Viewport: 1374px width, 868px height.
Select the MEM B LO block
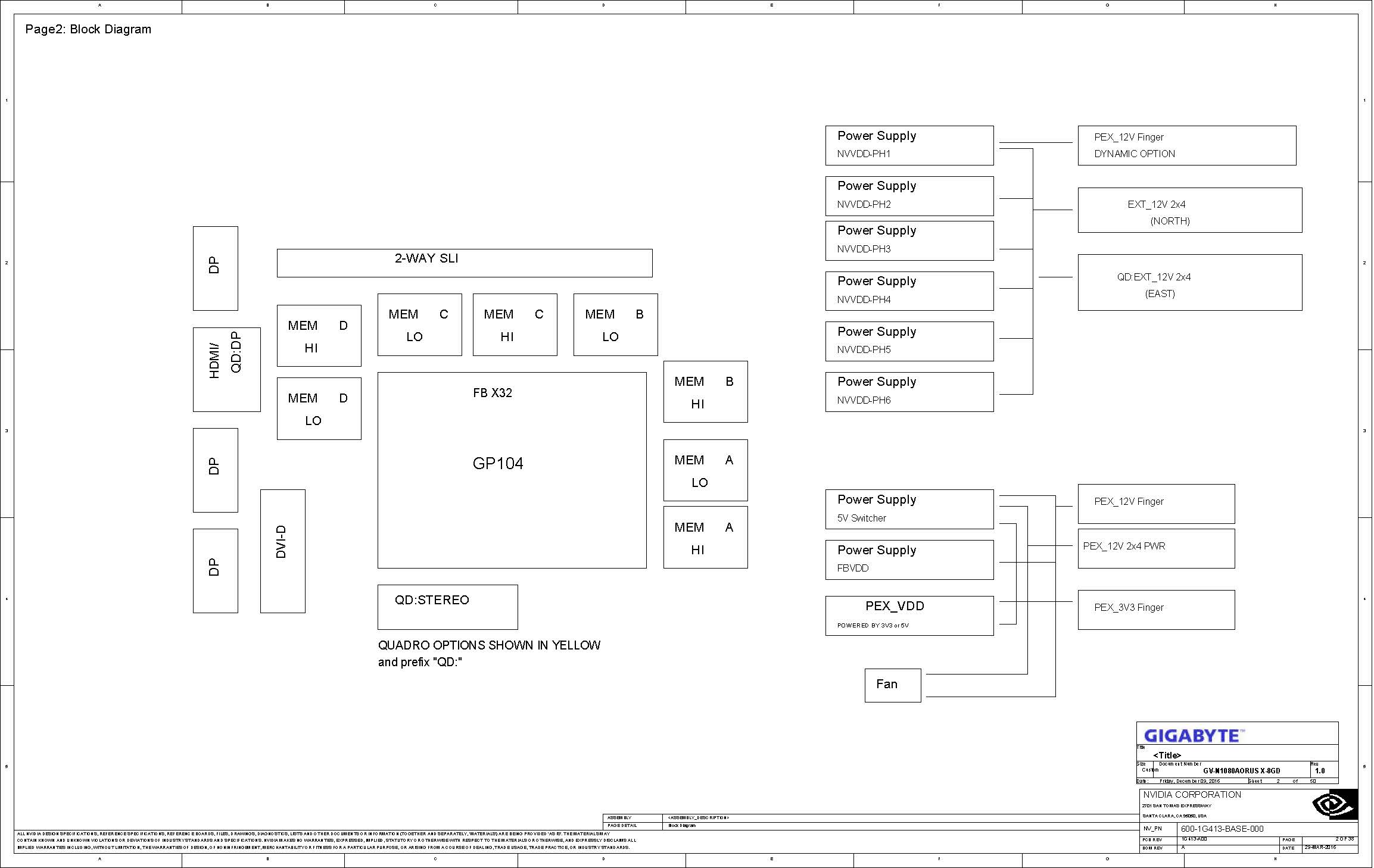pyautogui.click(x=615, y=324)
